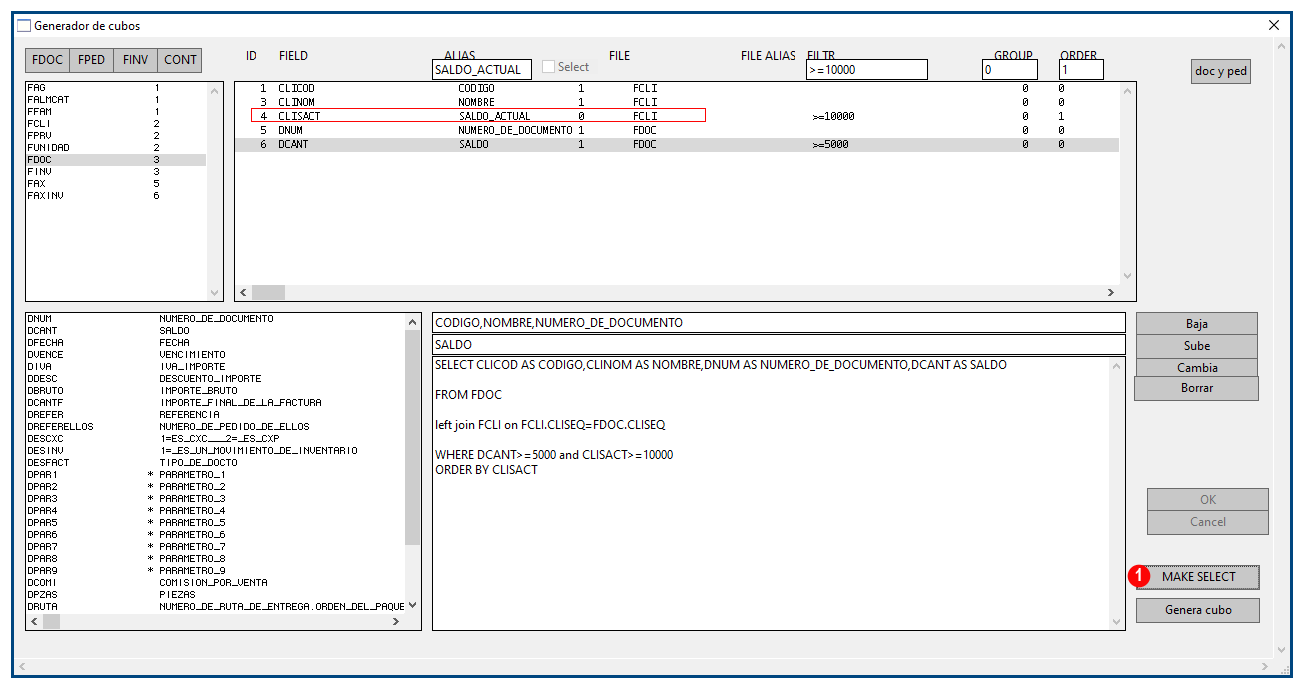
Task: Select the CLINOM row in the grid
Action: click(x=677, y=102)
